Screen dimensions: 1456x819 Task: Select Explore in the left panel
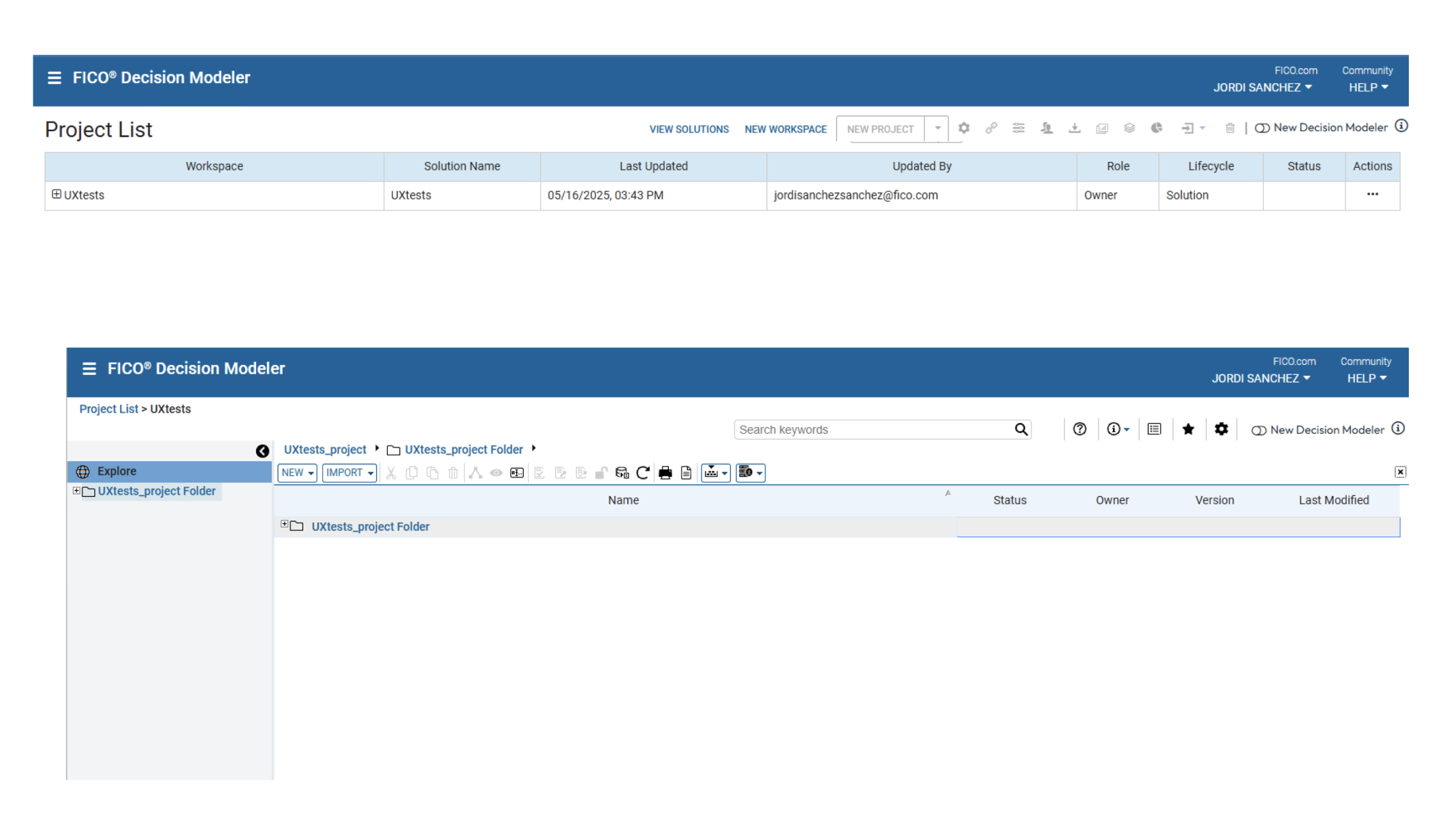[169, 471]
